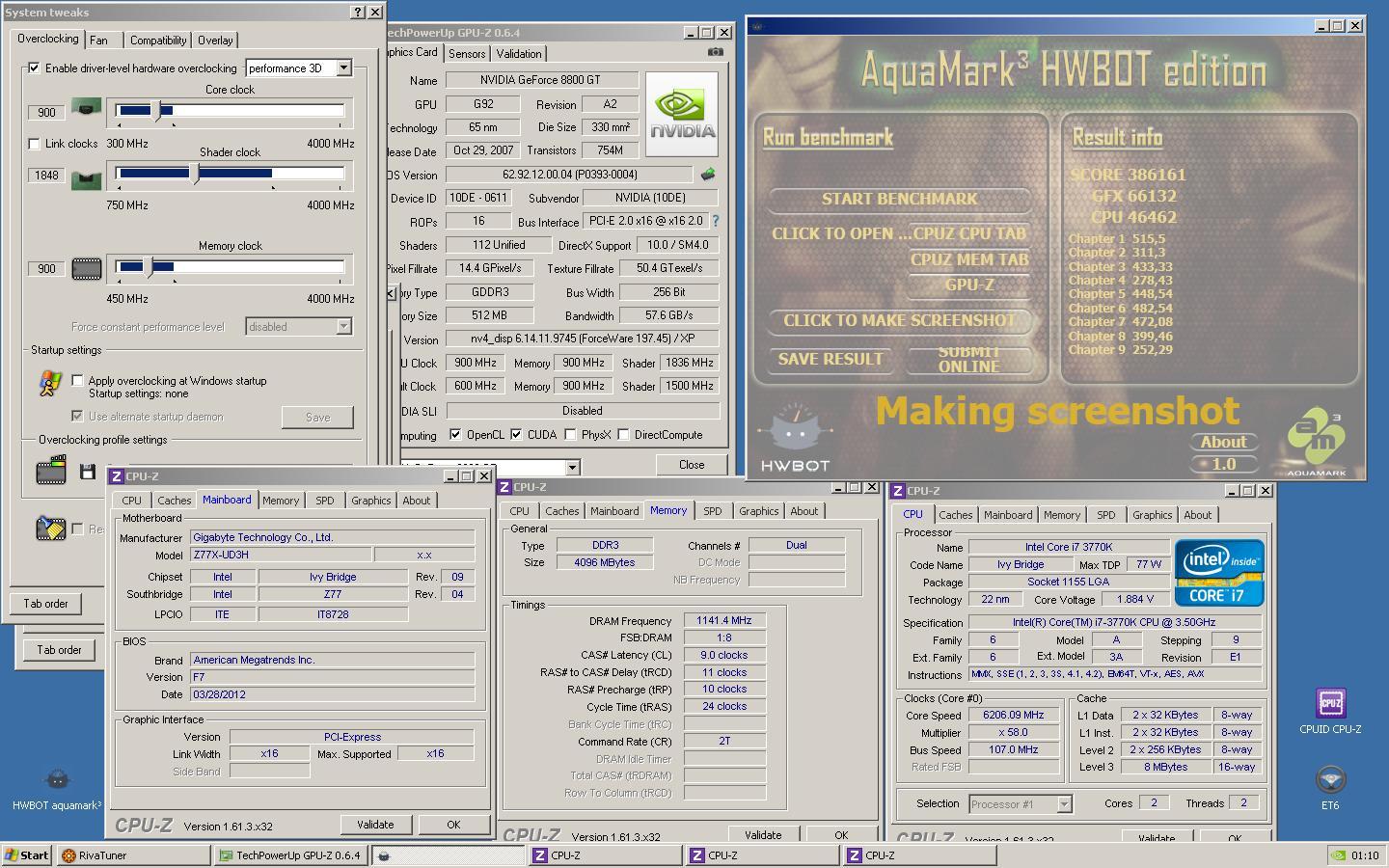Viewport: 1389px width, 868px height.
Task: Click the core clock value field showing 900
Action: [46, 112]
